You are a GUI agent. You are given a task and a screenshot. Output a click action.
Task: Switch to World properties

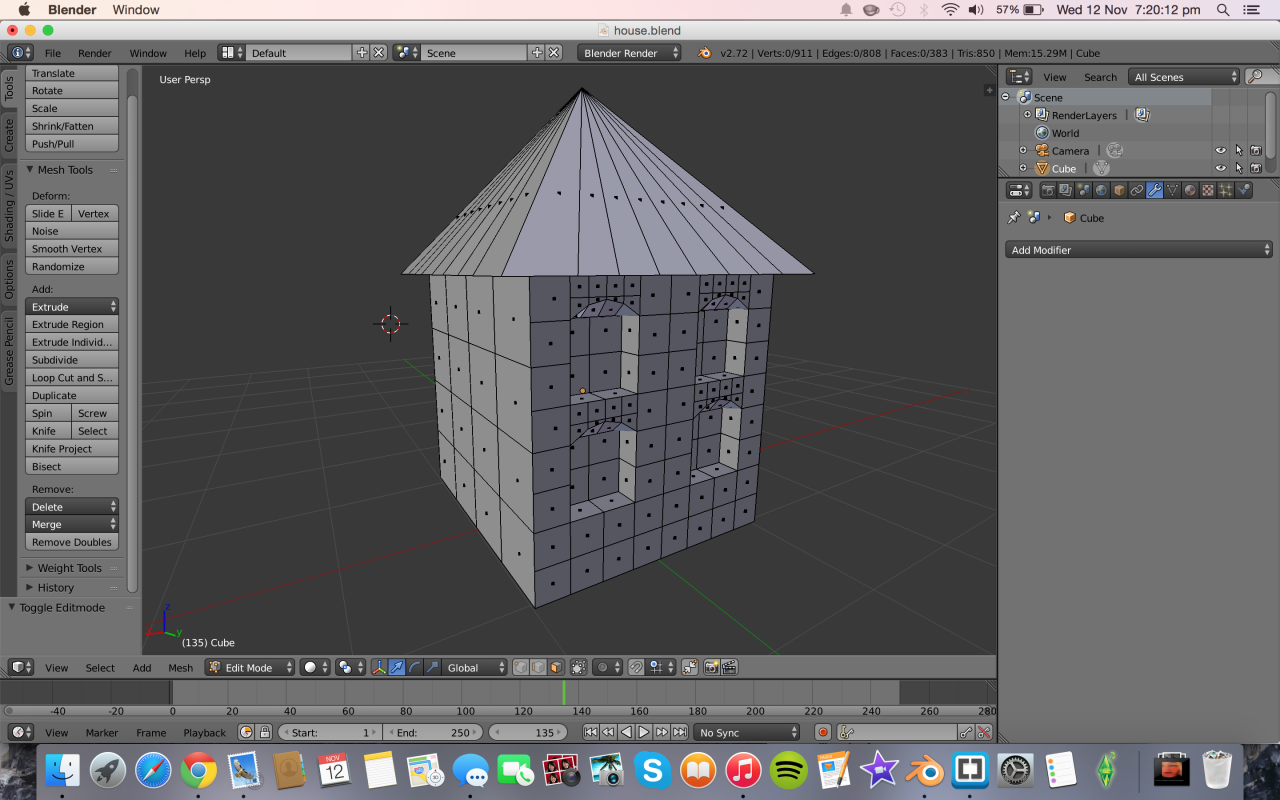pos(1101,189)
